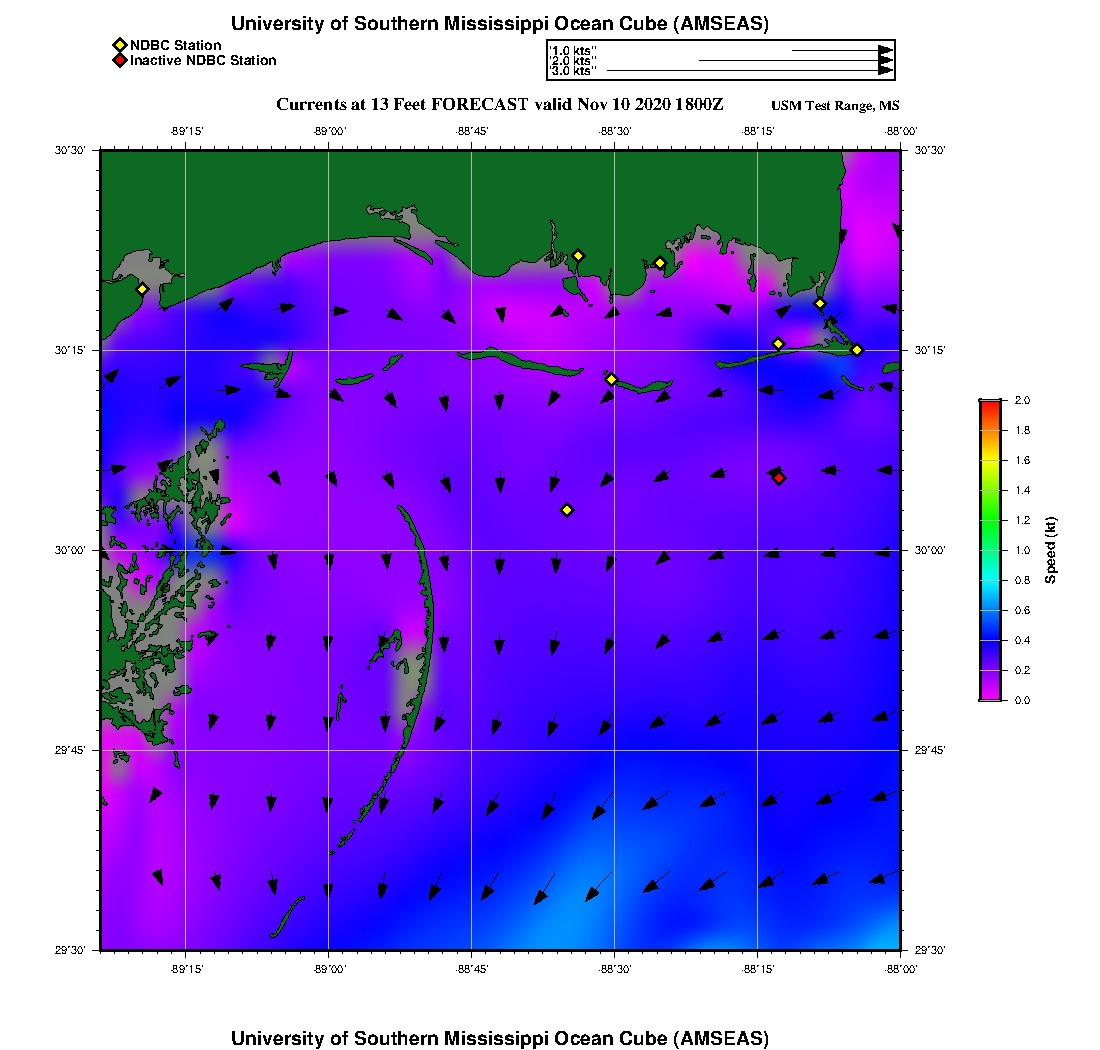
Task: Click the 'Currents at 13 Feet FORECAST' heading
Action: [x=499, y=105]
